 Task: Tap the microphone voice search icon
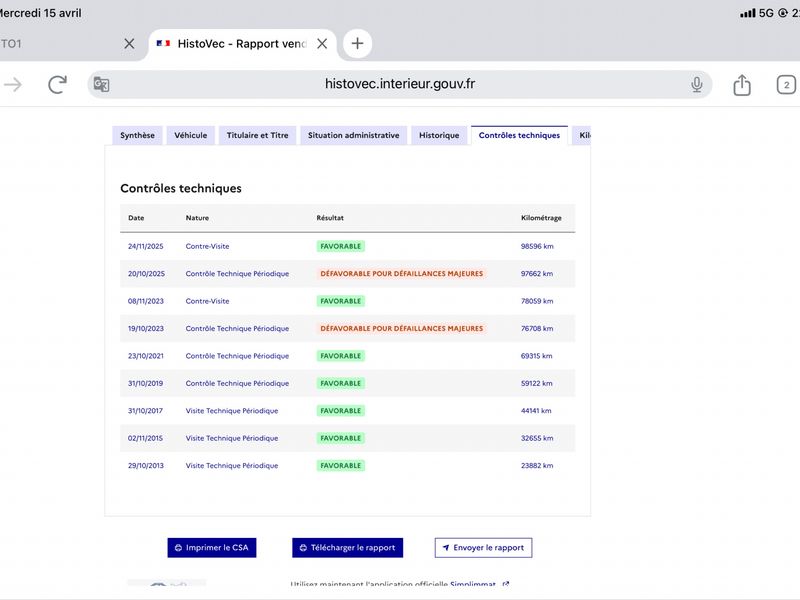click(x=696, y=85)
